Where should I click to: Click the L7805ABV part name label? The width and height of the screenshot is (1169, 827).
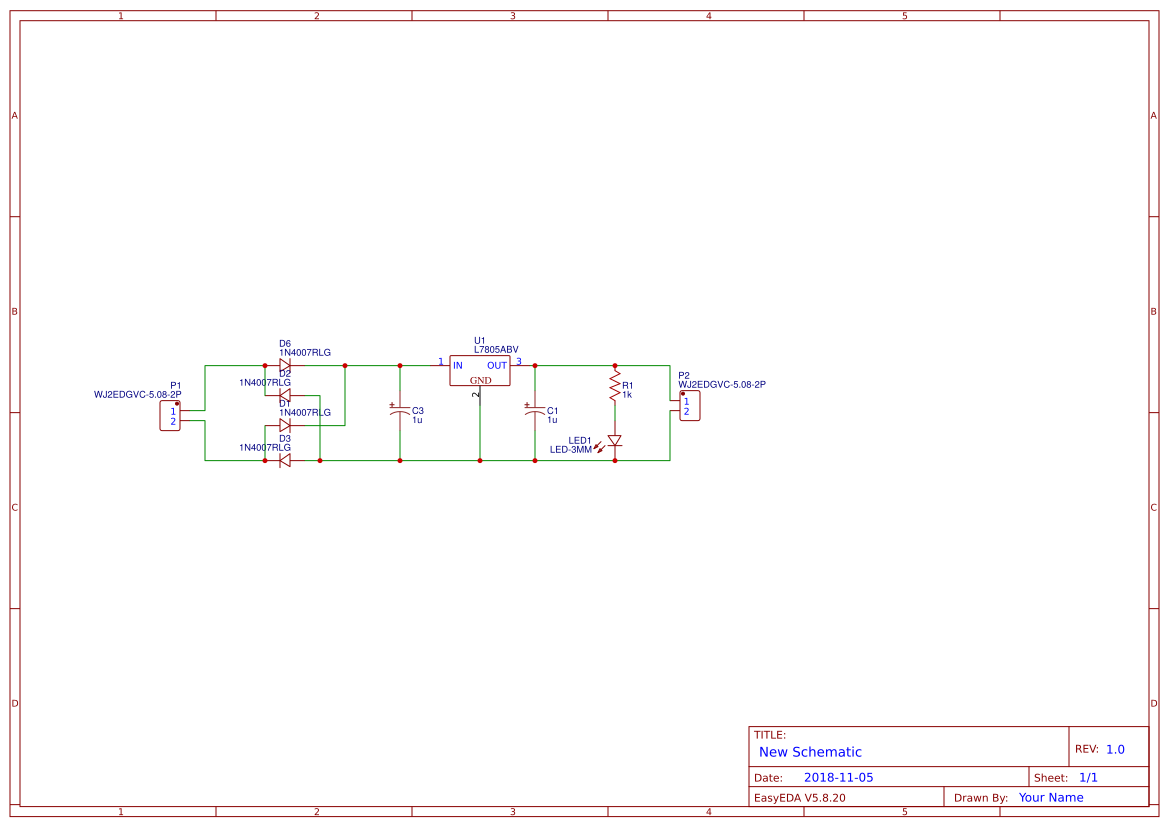[x=496, y=350]
